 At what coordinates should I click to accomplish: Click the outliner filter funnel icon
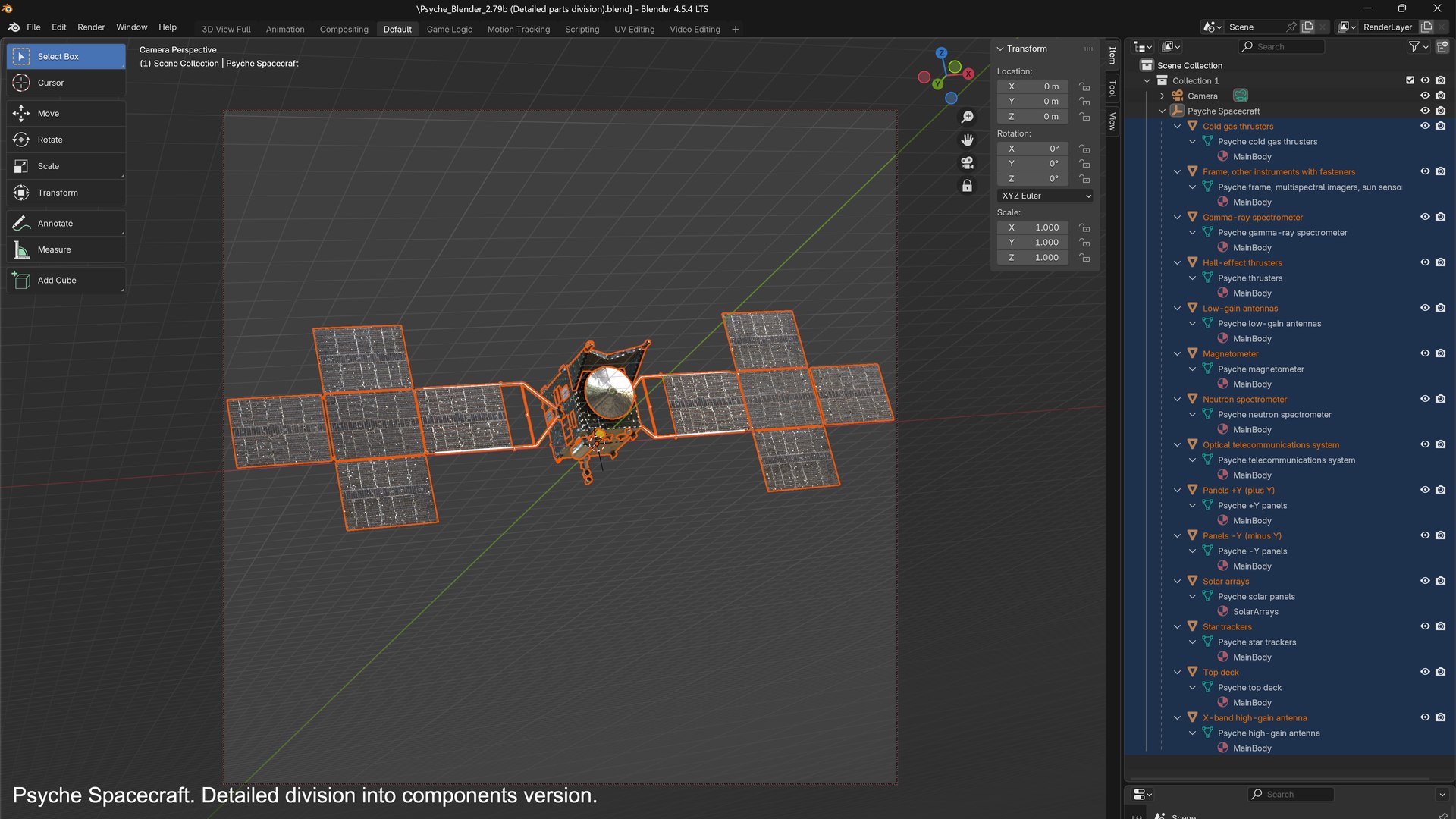[1414, 47]
